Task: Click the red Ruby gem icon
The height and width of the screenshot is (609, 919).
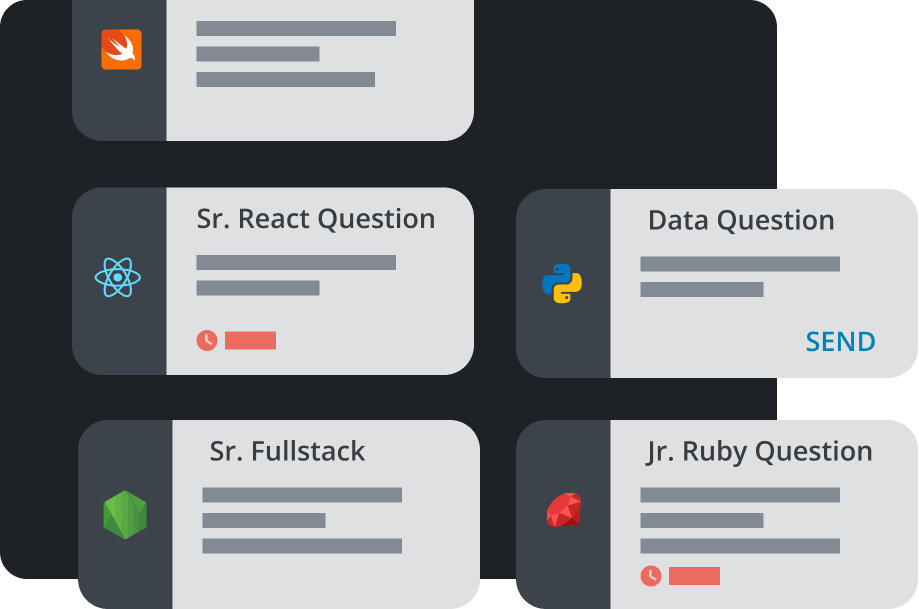Action: [563, 512]
